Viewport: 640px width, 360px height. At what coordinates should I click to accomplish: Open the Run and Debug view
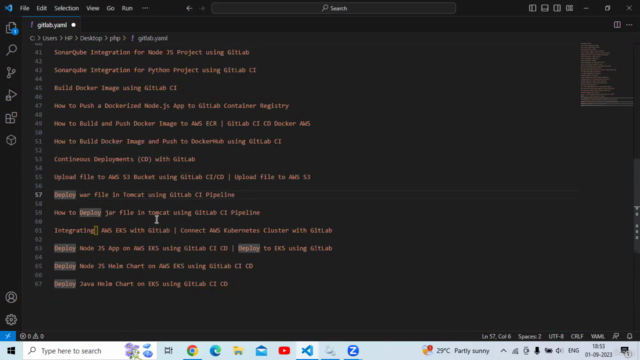11,95
